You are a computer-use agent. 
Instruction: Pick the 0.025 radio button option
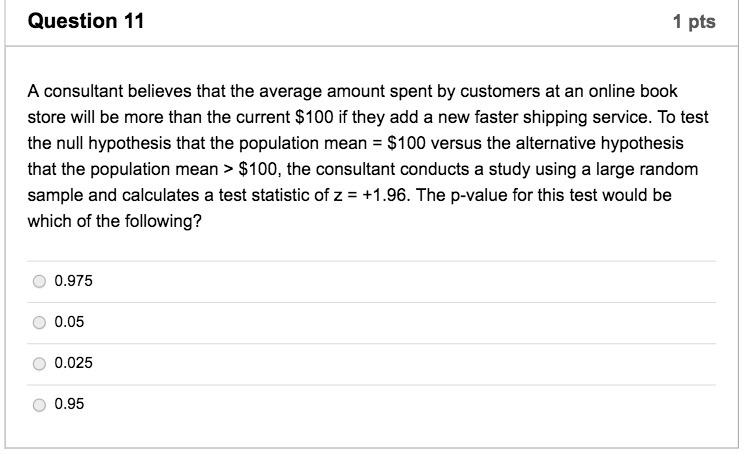coord(39,364)
